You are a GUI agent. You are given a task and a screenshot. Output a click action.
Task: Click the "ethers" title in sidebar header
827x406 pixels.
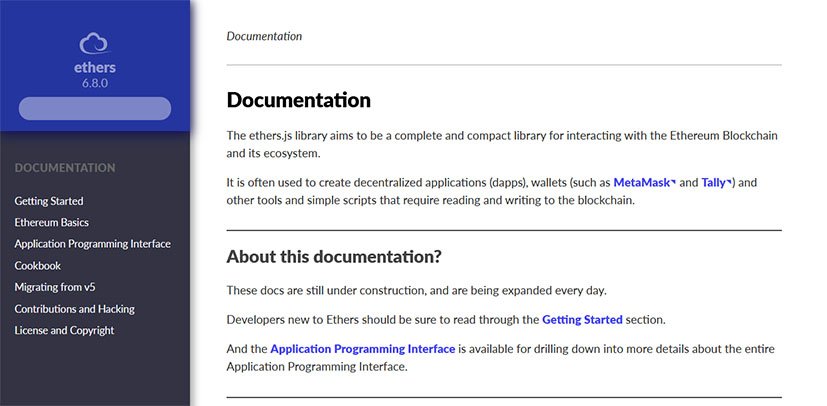click(x=95, y=68)
